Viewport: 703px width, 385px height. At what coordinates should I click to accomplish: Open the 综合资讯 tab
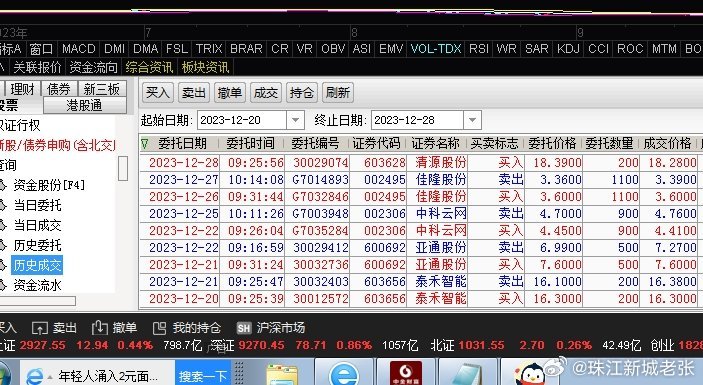click(149, 67)
